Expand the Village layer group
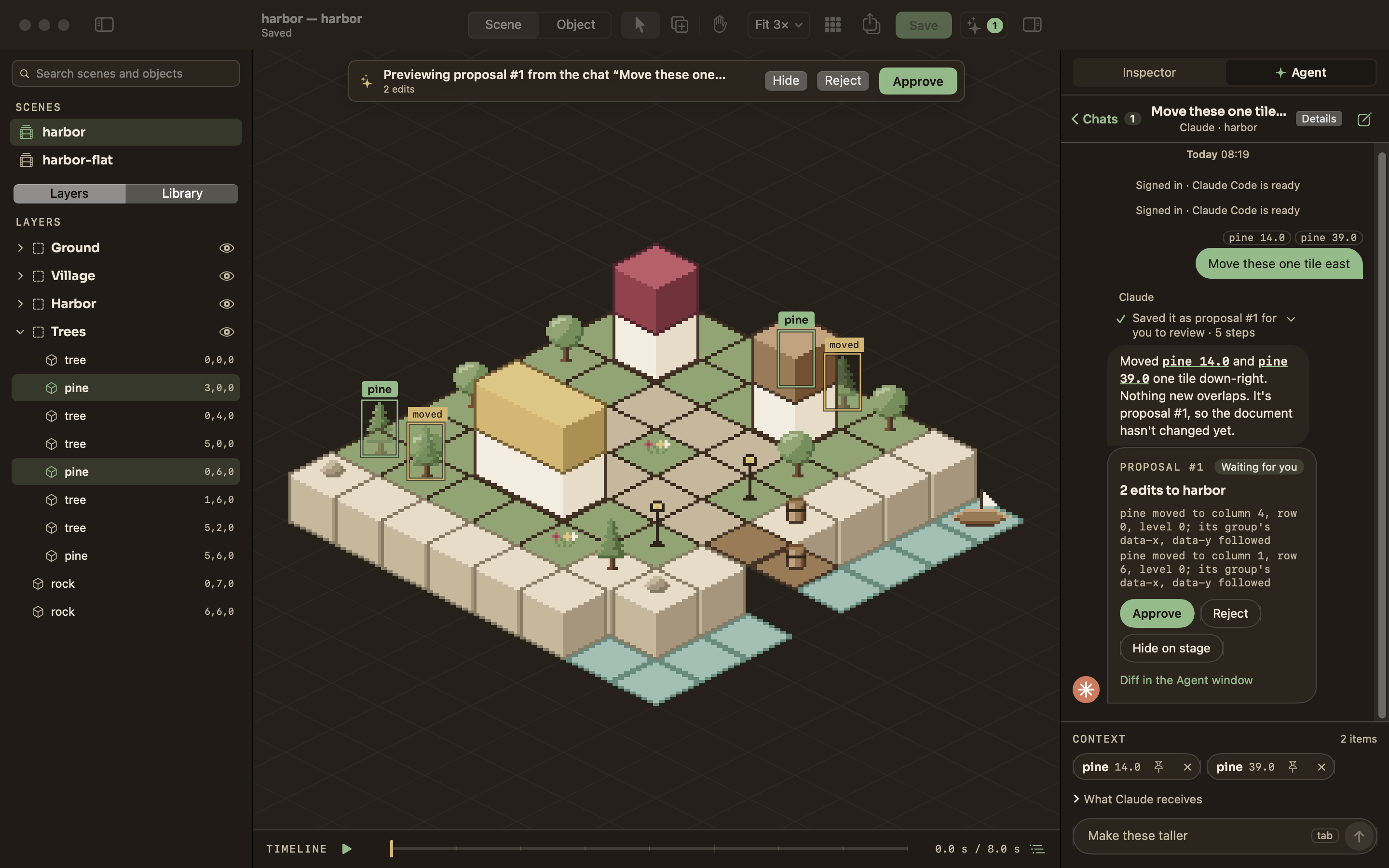This screenshot has width=1389, height=868. pos(20,276)
